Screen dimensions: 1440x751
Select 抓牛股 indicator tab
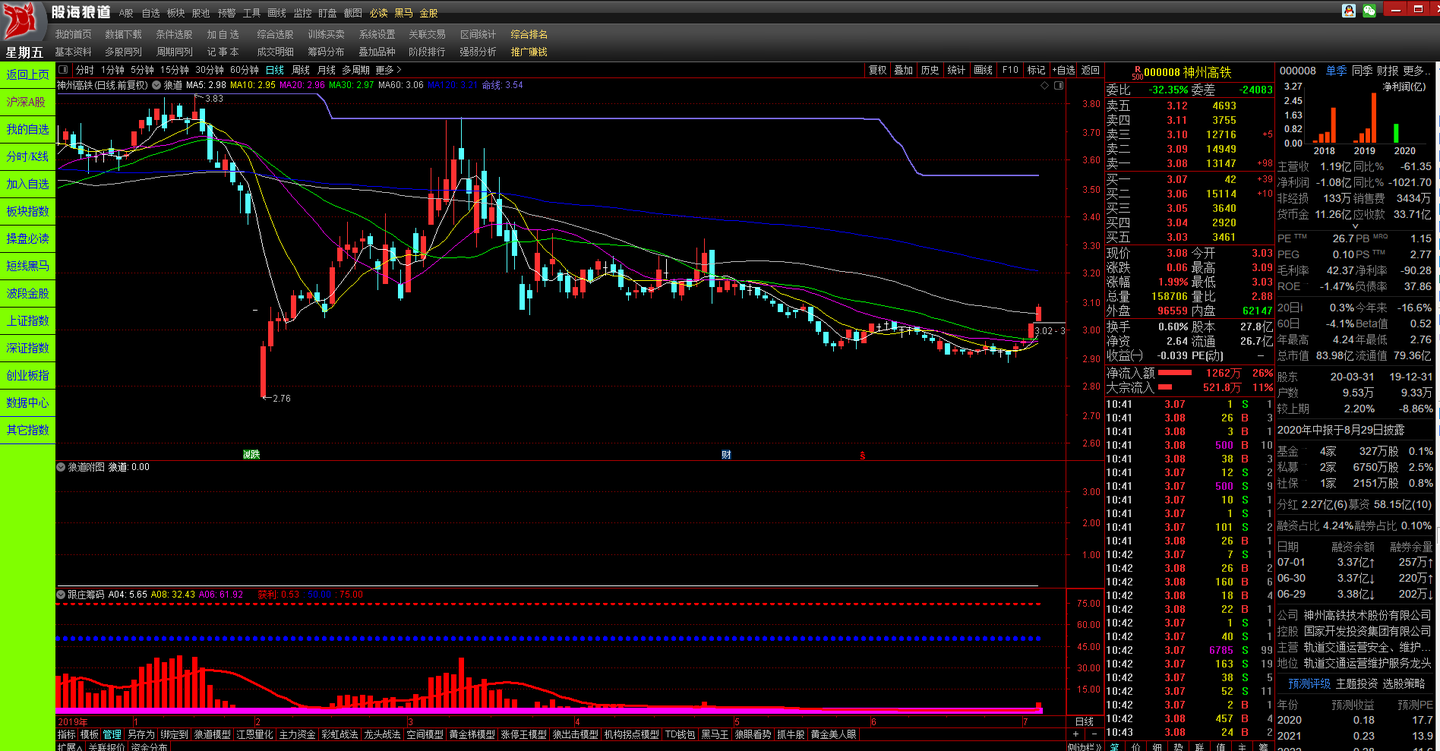tap(791, 735)
